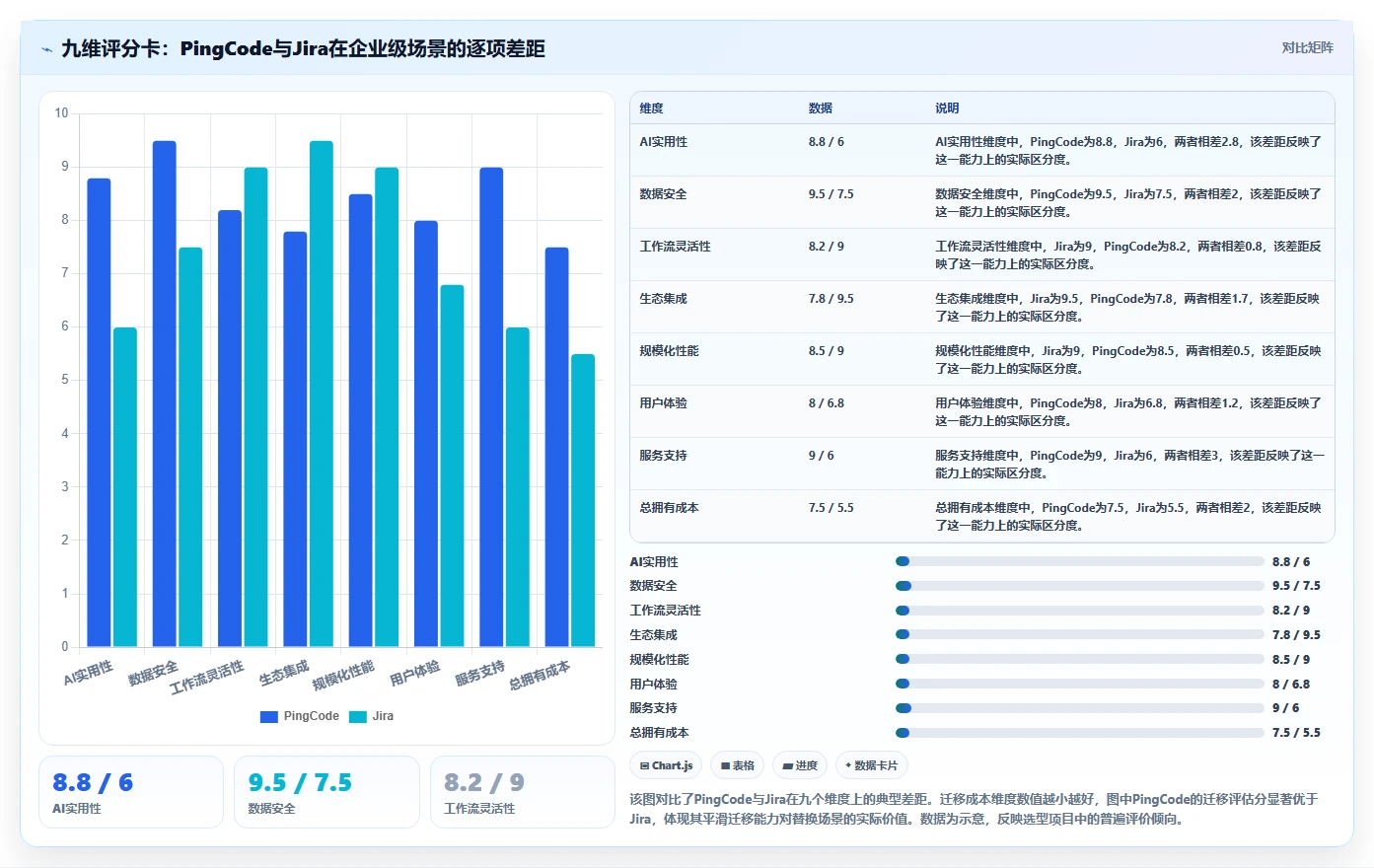
Task: Select the 进度 chip
Action: point(800,765)
